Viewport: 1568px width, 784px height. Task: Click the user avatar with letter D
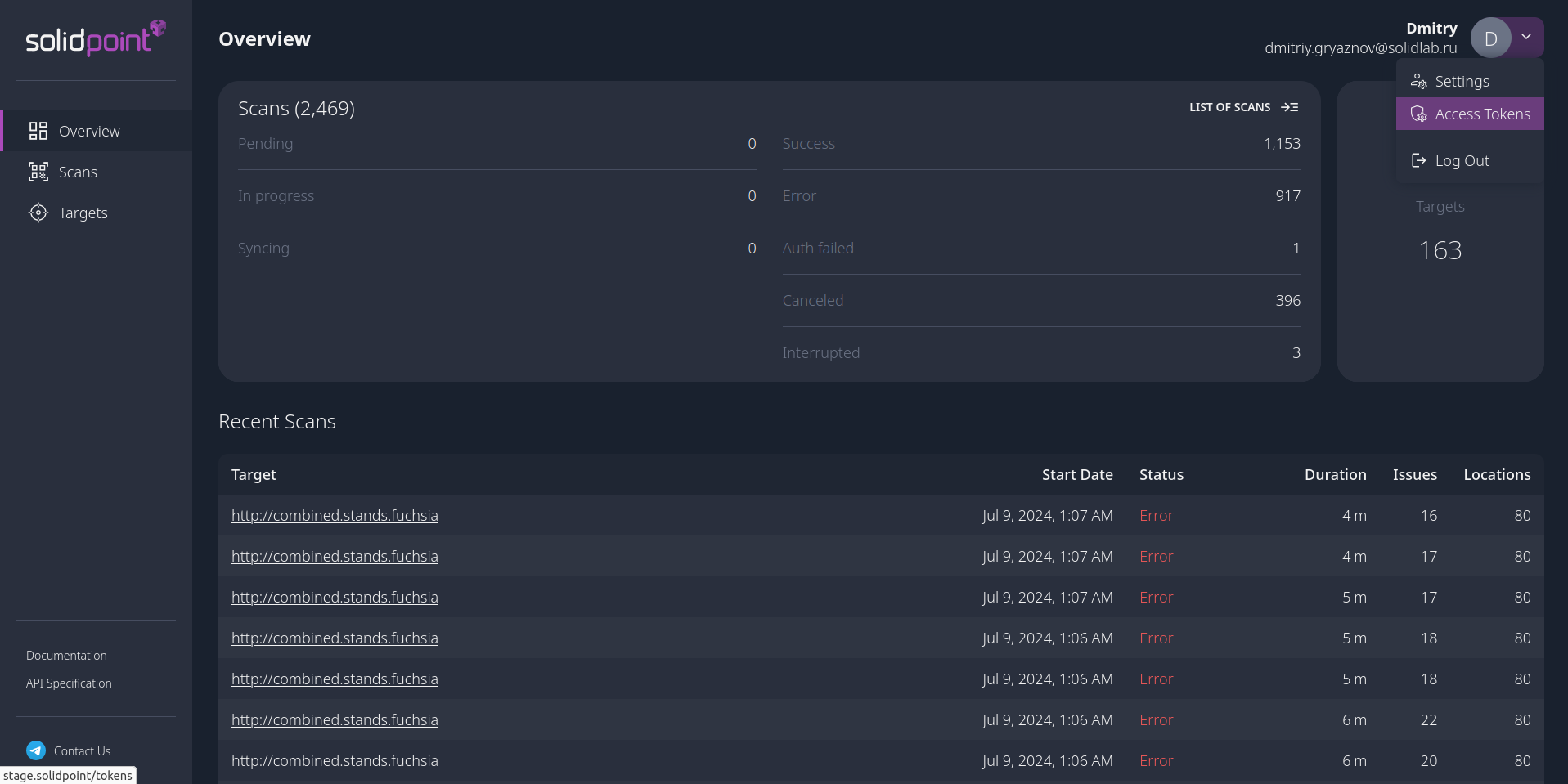[x=1490, y=38]
